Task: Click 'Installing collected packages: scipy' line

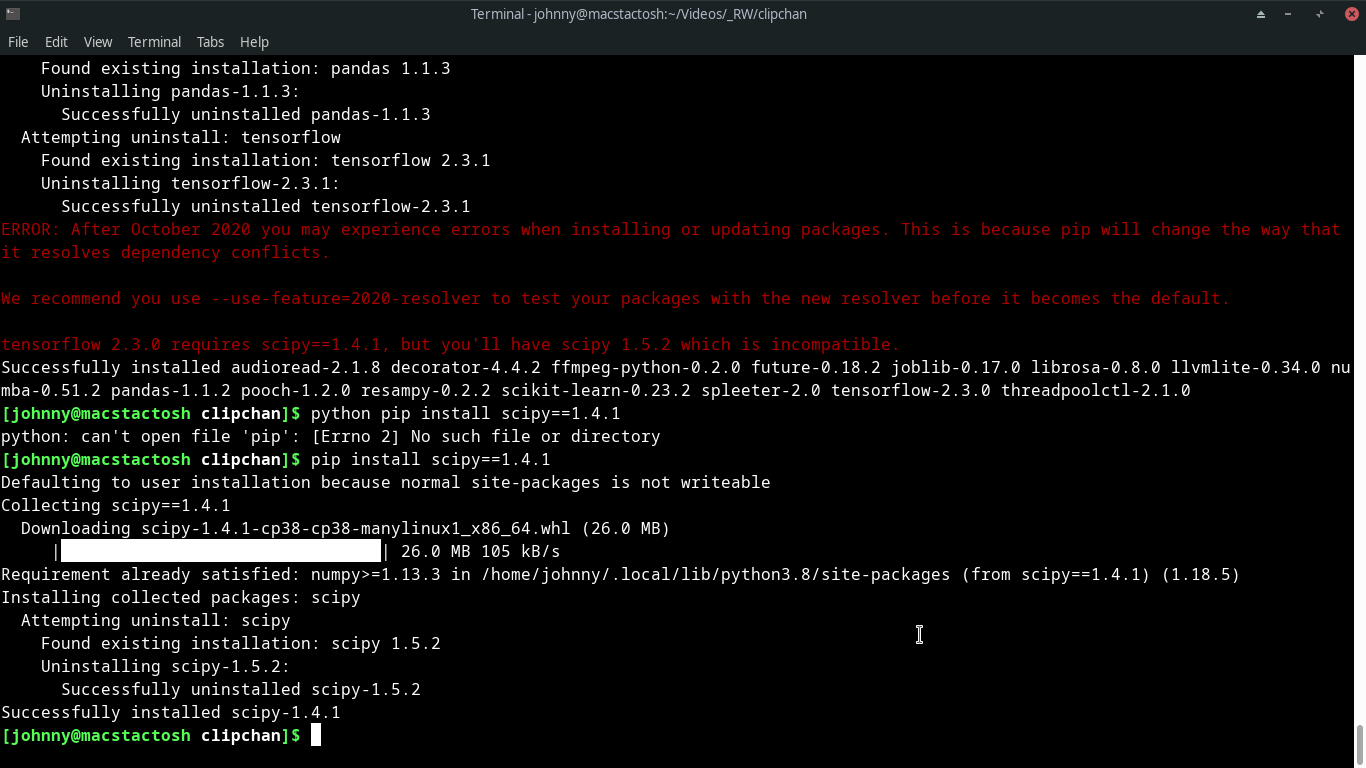Action: click(180, 597)
